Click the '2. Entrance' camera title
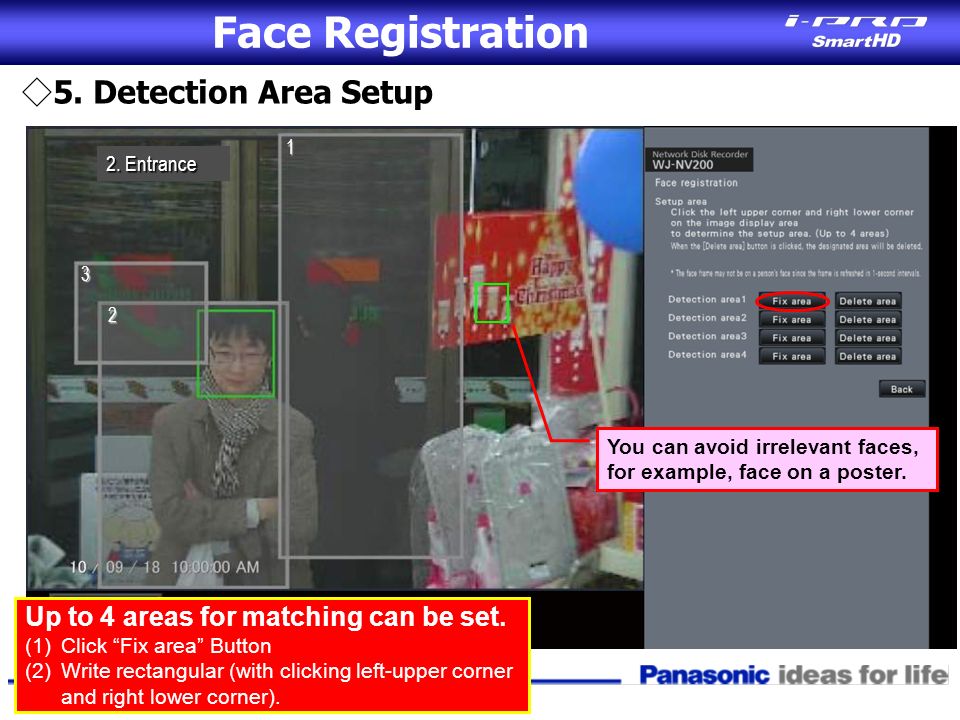The height and width of the screenshot is (720, 960). point(151,164)
